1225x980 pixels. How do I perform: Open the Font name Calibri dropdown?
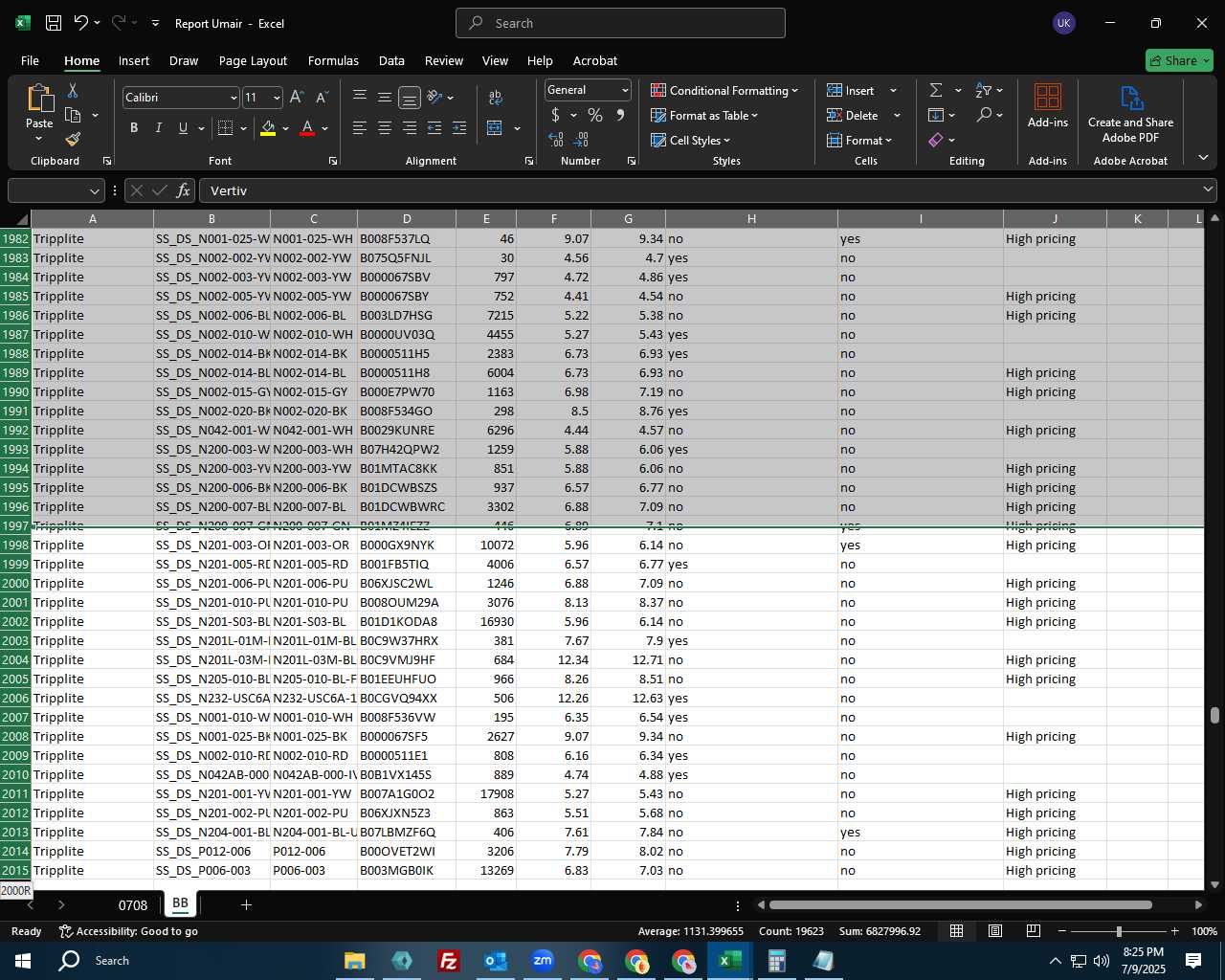point(234,98)
